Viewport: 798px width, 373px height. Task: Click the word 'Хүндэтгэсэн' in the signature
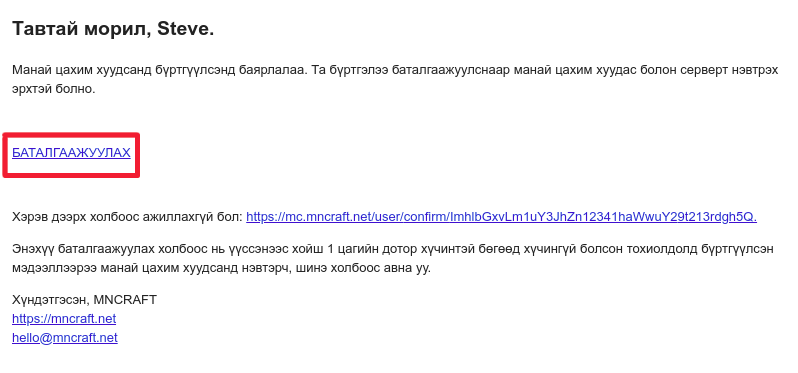pos(51,300)
